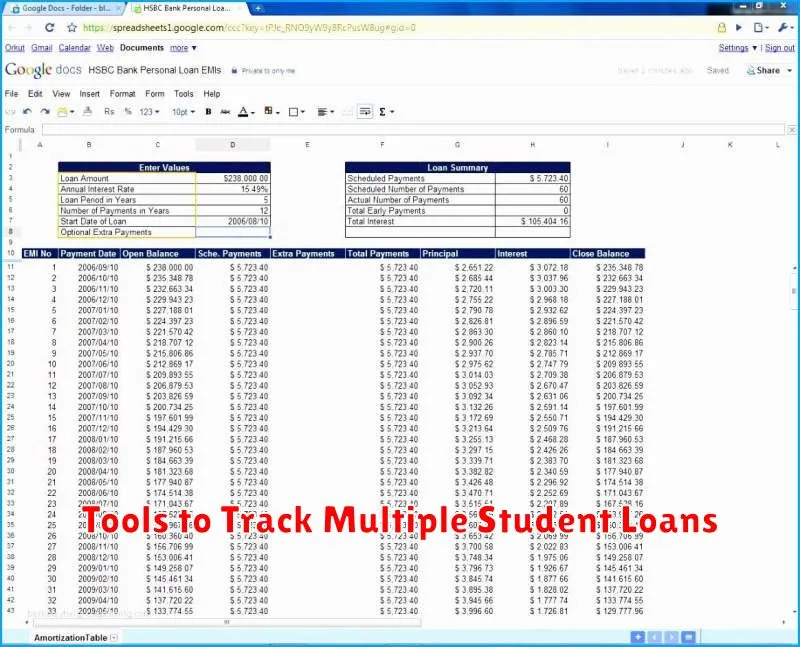Expand the alignment dropdown arrow
Image resolution: width=800 pixels, height=647 pixels.
[332, 112]
